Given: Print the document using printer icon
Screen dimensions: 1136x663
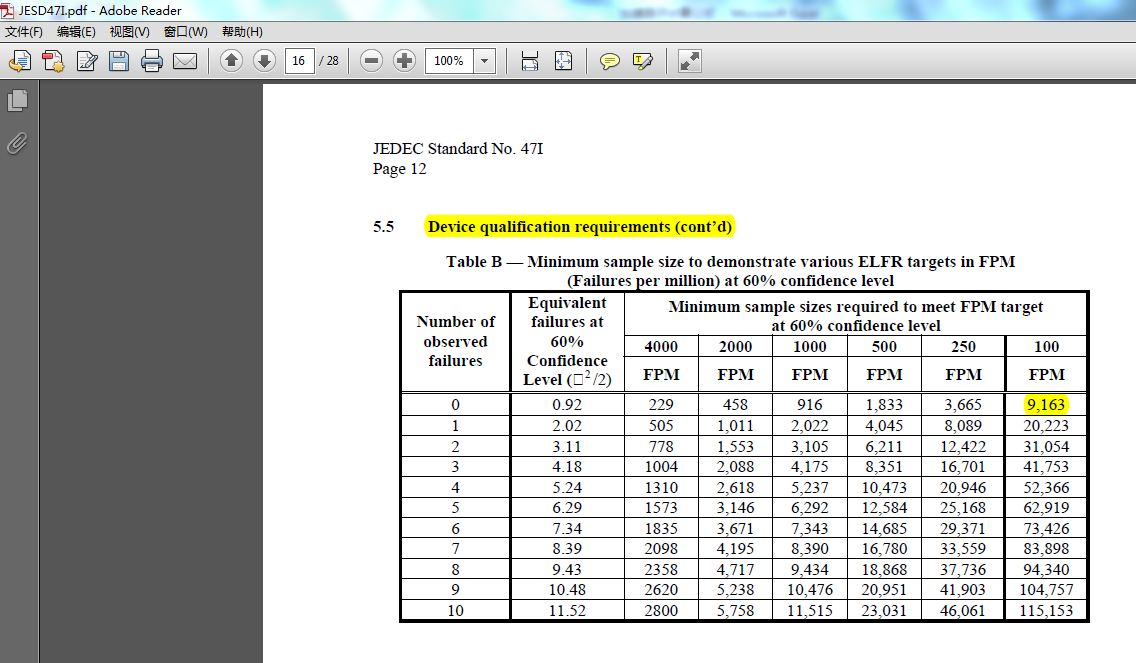Looking at the screenshot, I should click(152, 61).
